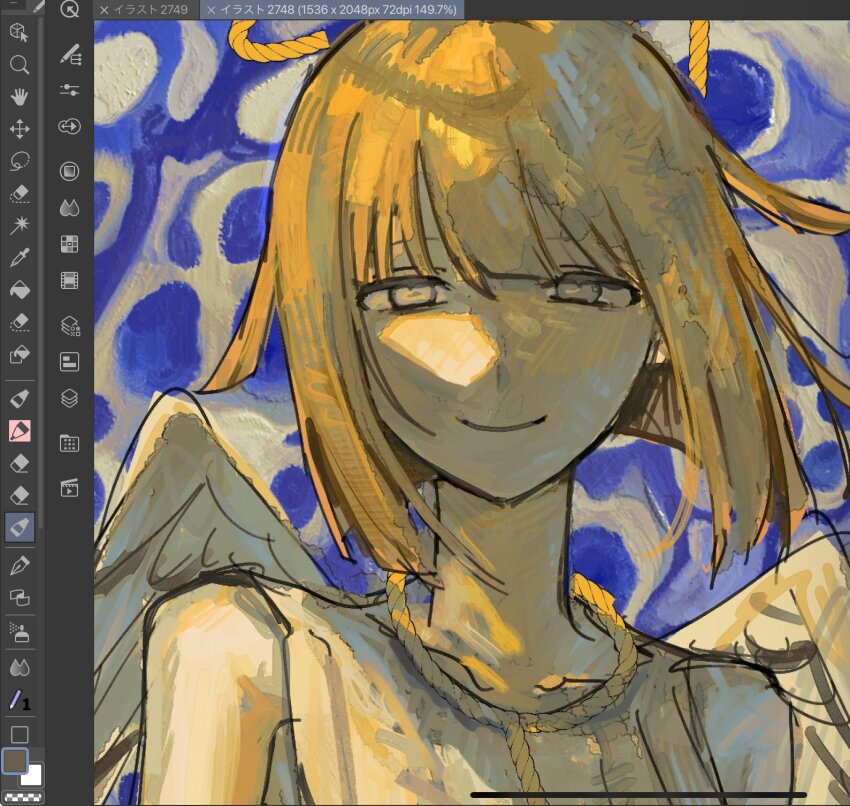Select the Hand tool
Image resolution: width=850 pixels, height=806 pixels.
coord(20,98)
